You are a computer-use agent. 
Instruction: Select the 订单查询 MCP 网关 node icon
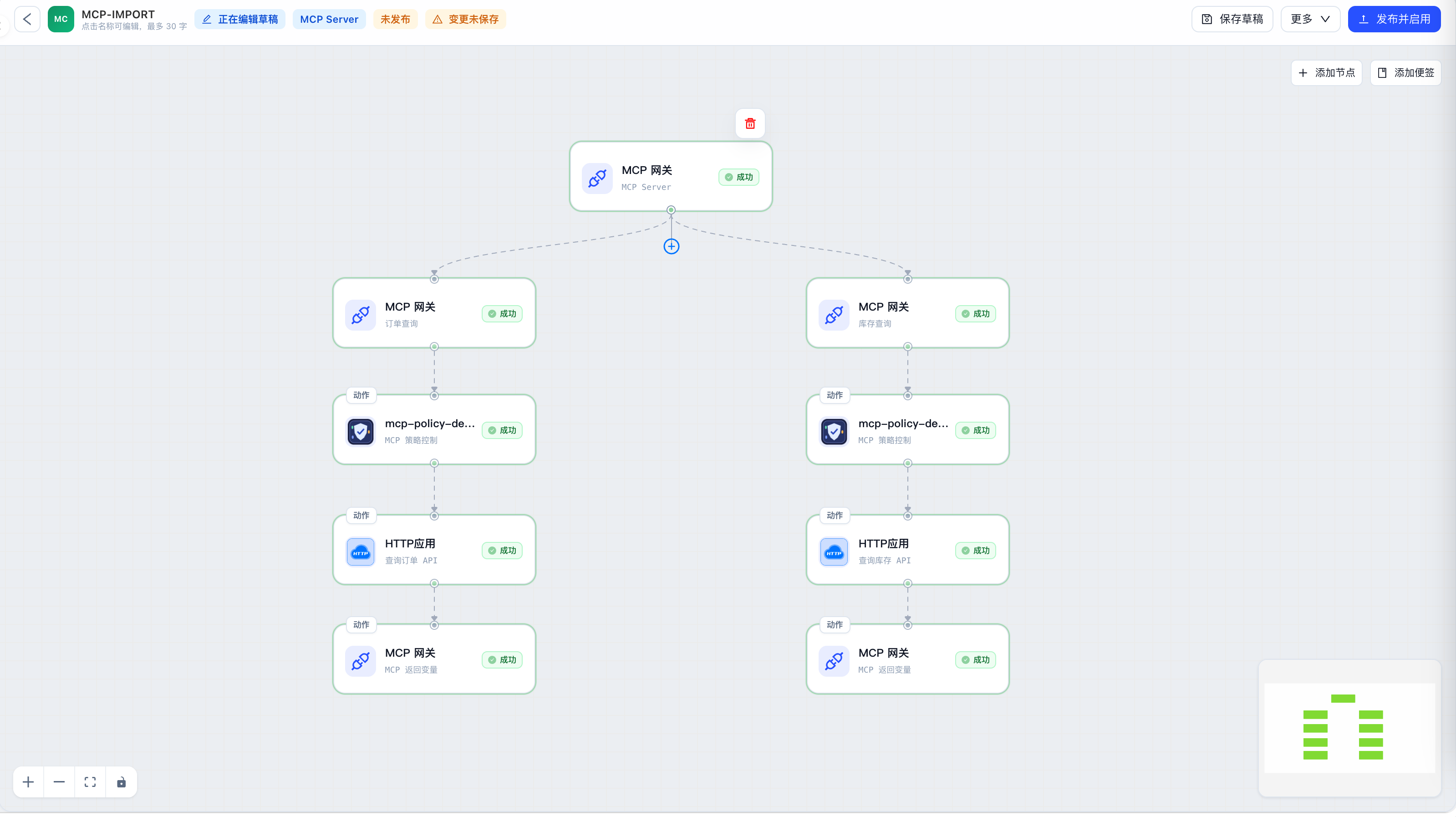click(361, 315)
